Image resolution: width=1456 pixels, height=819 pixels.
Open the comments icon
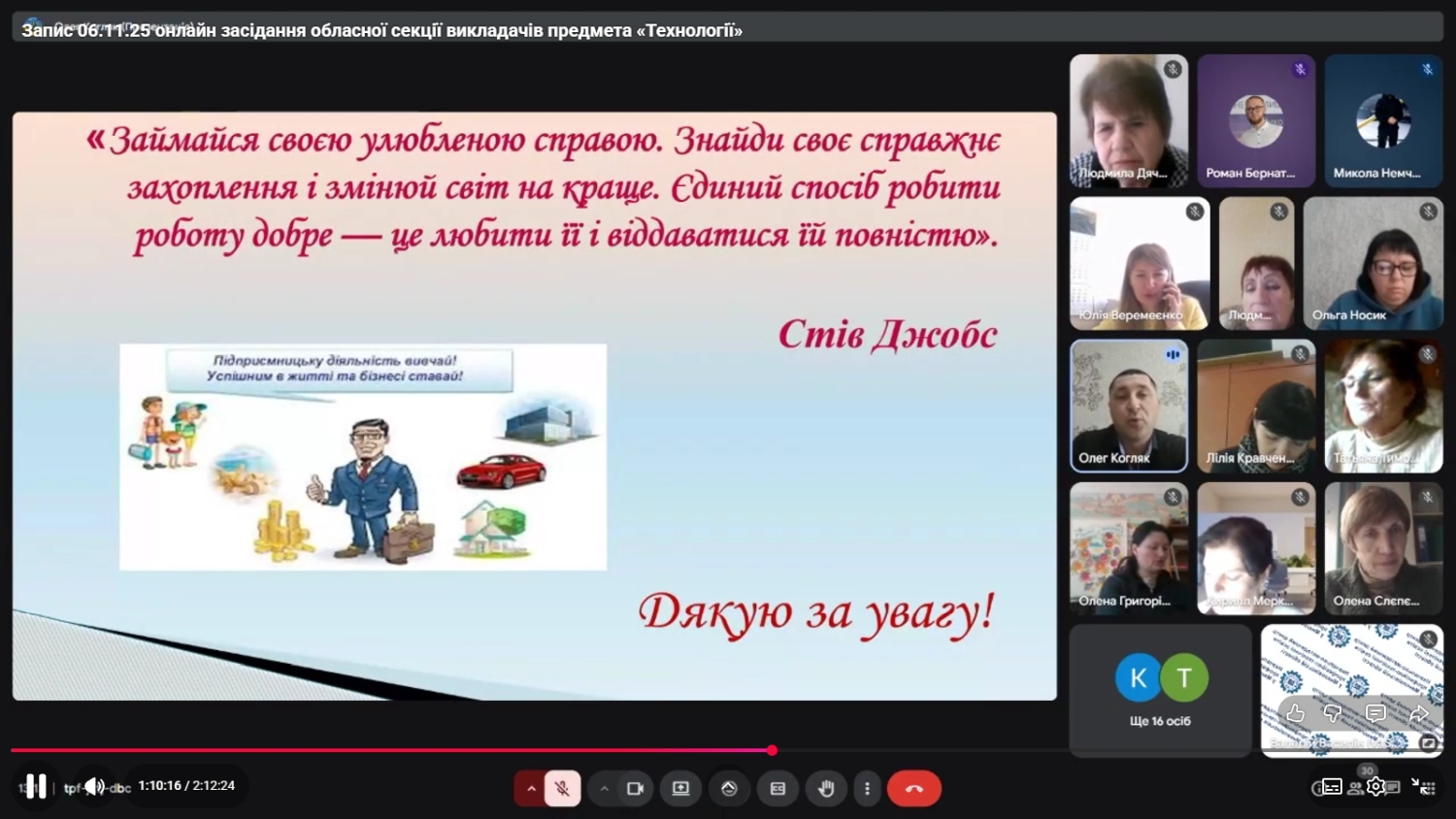pyautogui.click(x=1375, y=714)
